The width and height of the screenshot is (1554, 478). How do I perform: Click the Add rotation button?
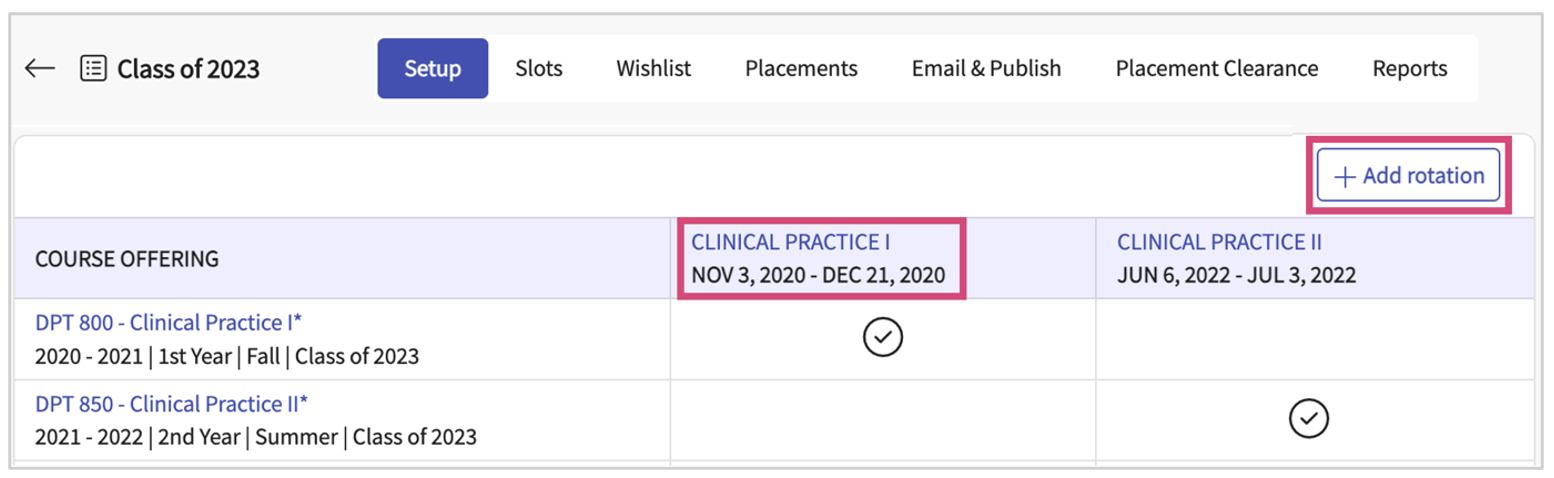pyautogui.click(x=1408, y=176)
